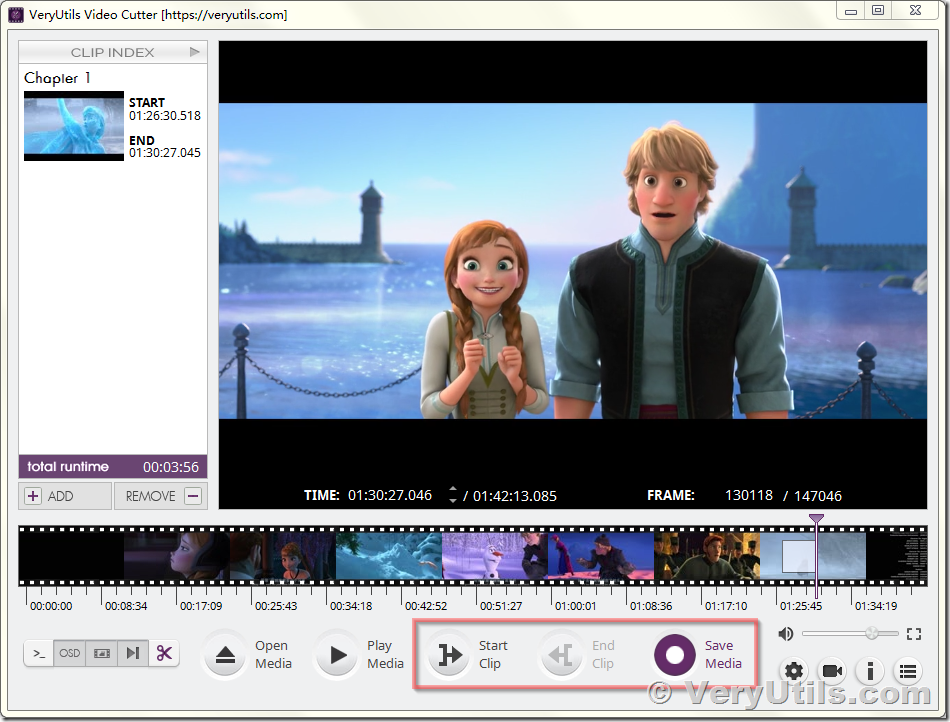Click the purple scissors cut icon

click(x=164, y=654)
